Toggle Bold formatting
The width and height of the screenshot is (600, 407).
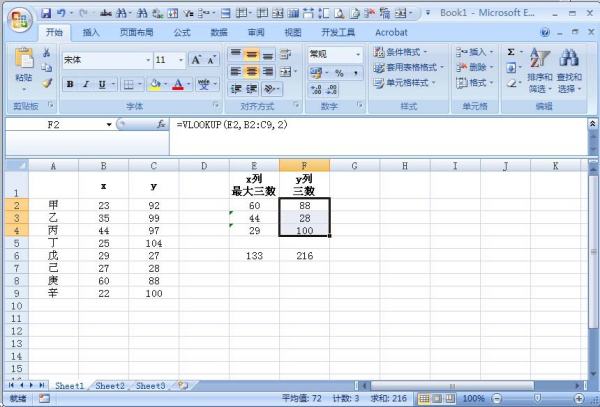pos(70,84)
